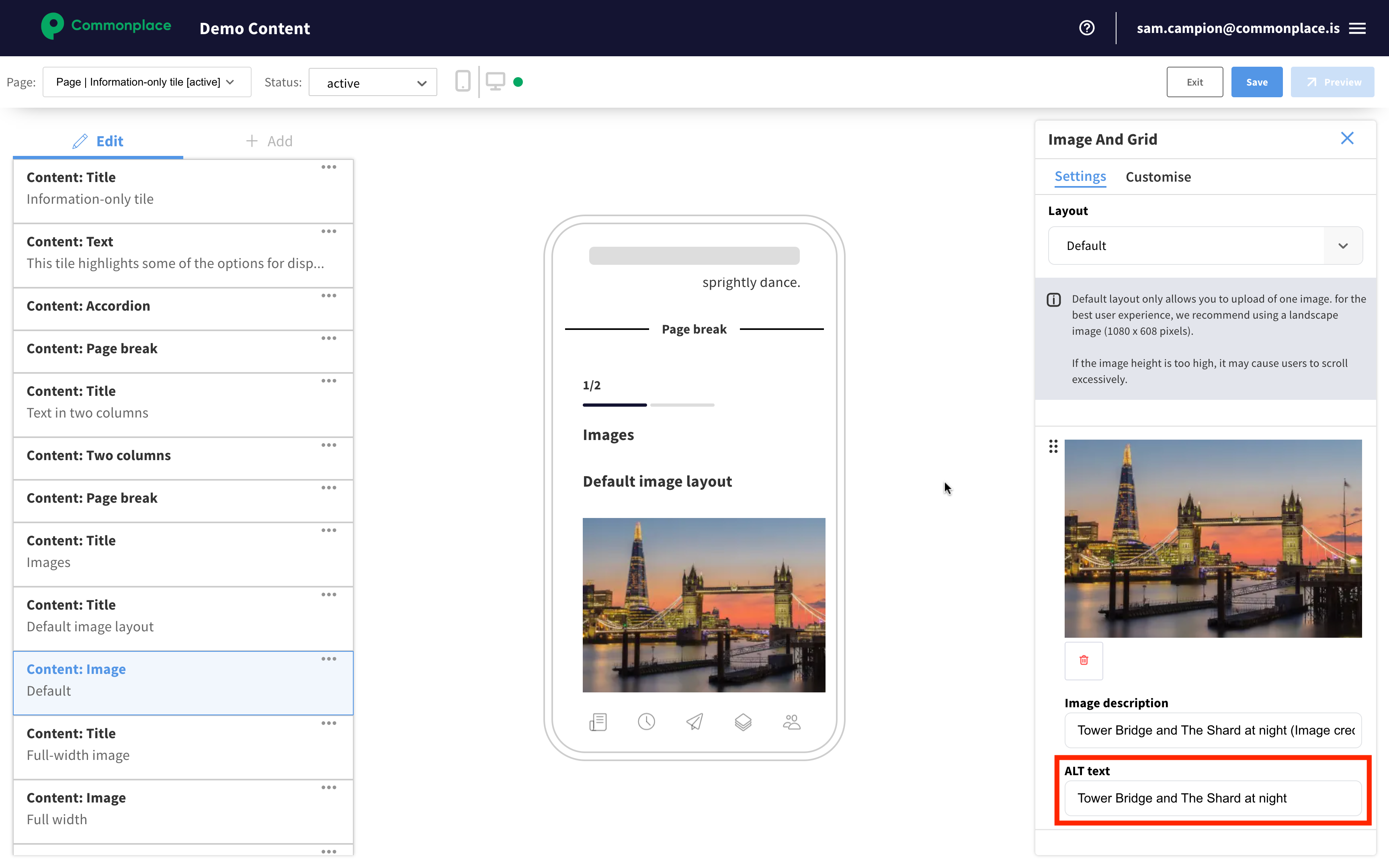
Task: Expand the Layout Default dropdown
Action: [x=1205, y=246]
